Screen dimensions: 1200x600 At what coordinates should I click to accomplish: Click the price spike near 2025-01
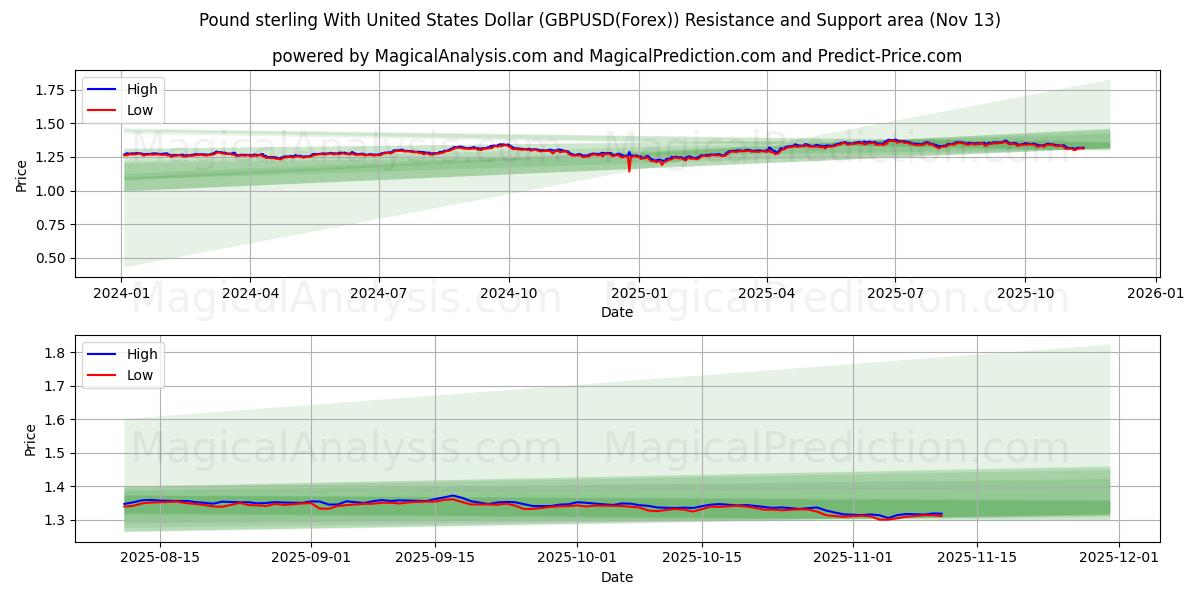point(629,165)
